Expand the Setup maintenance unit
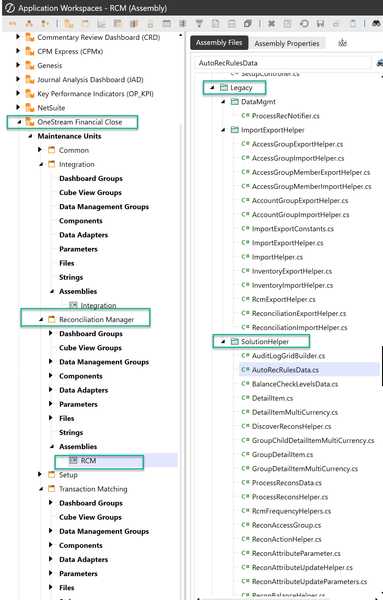Image resolution: width=383 pixels, height=600 pixels. tap(40, 474)
